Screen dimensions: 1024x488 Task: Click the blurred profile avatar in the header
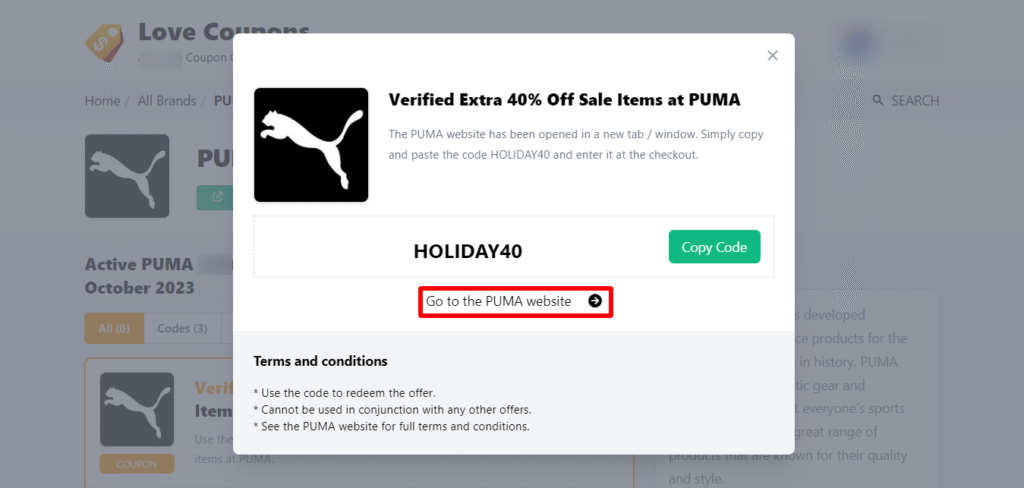click(x=858, y=44)
